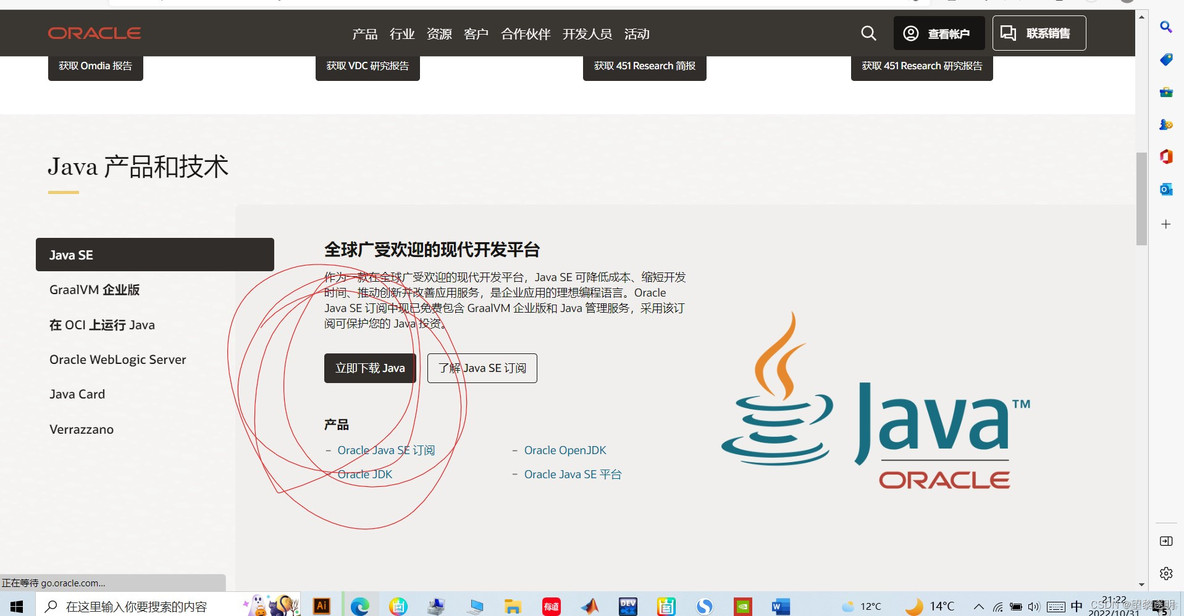Open 合作伙伴 navigation menu
1184x616 pixels.
526,34
